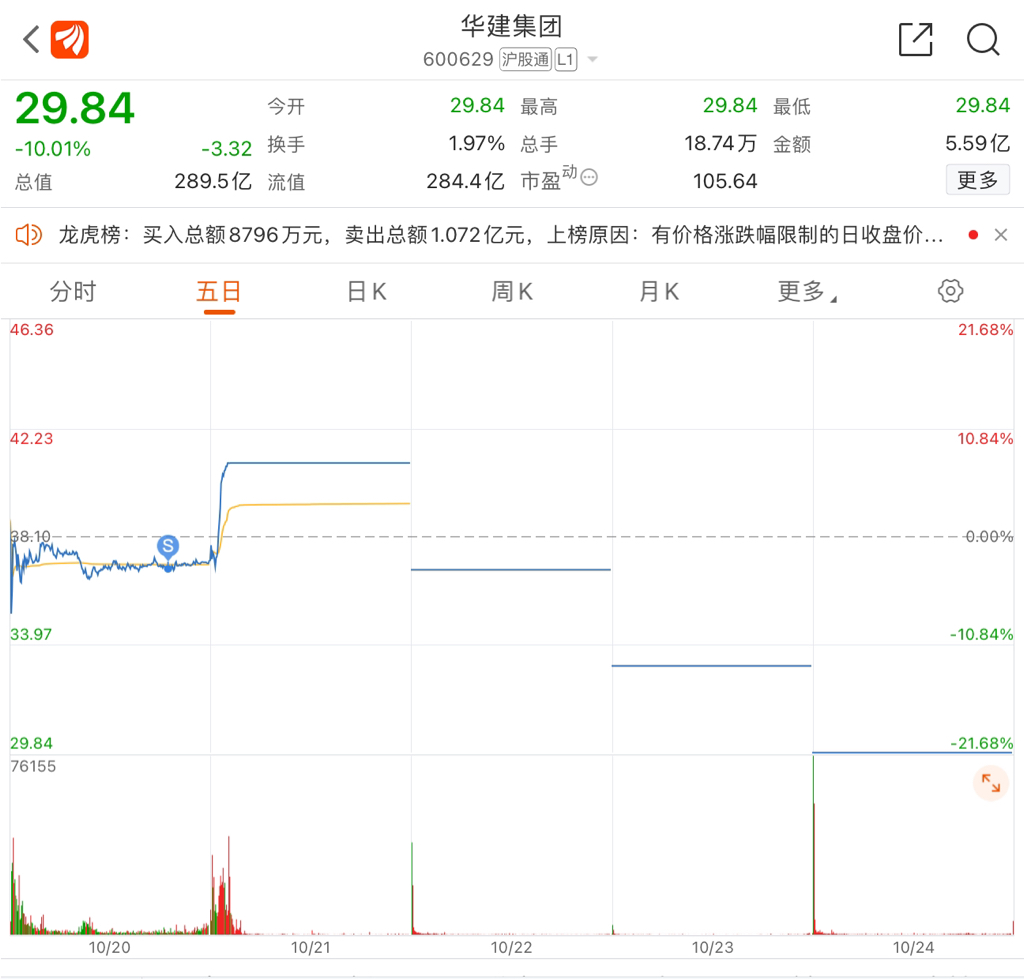
Task: Tap the 金额 5.59亿 value
Action: point(978,143)
